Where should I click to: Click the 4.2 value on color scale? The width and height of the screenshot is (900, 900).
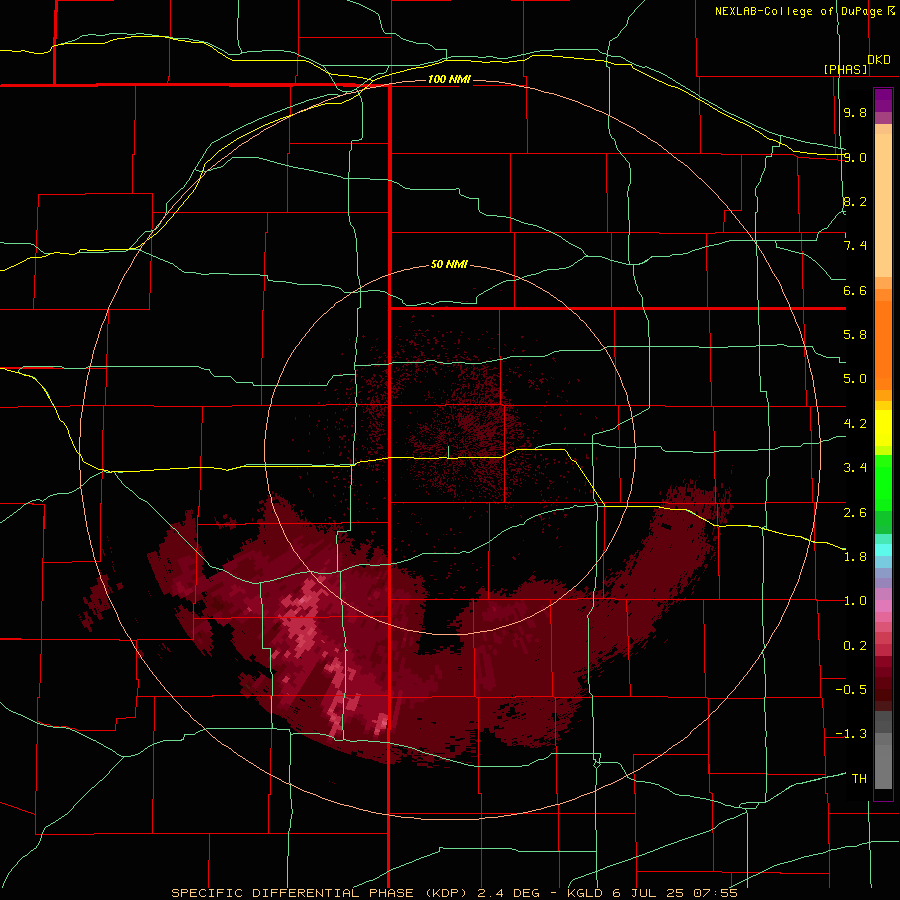855,424
